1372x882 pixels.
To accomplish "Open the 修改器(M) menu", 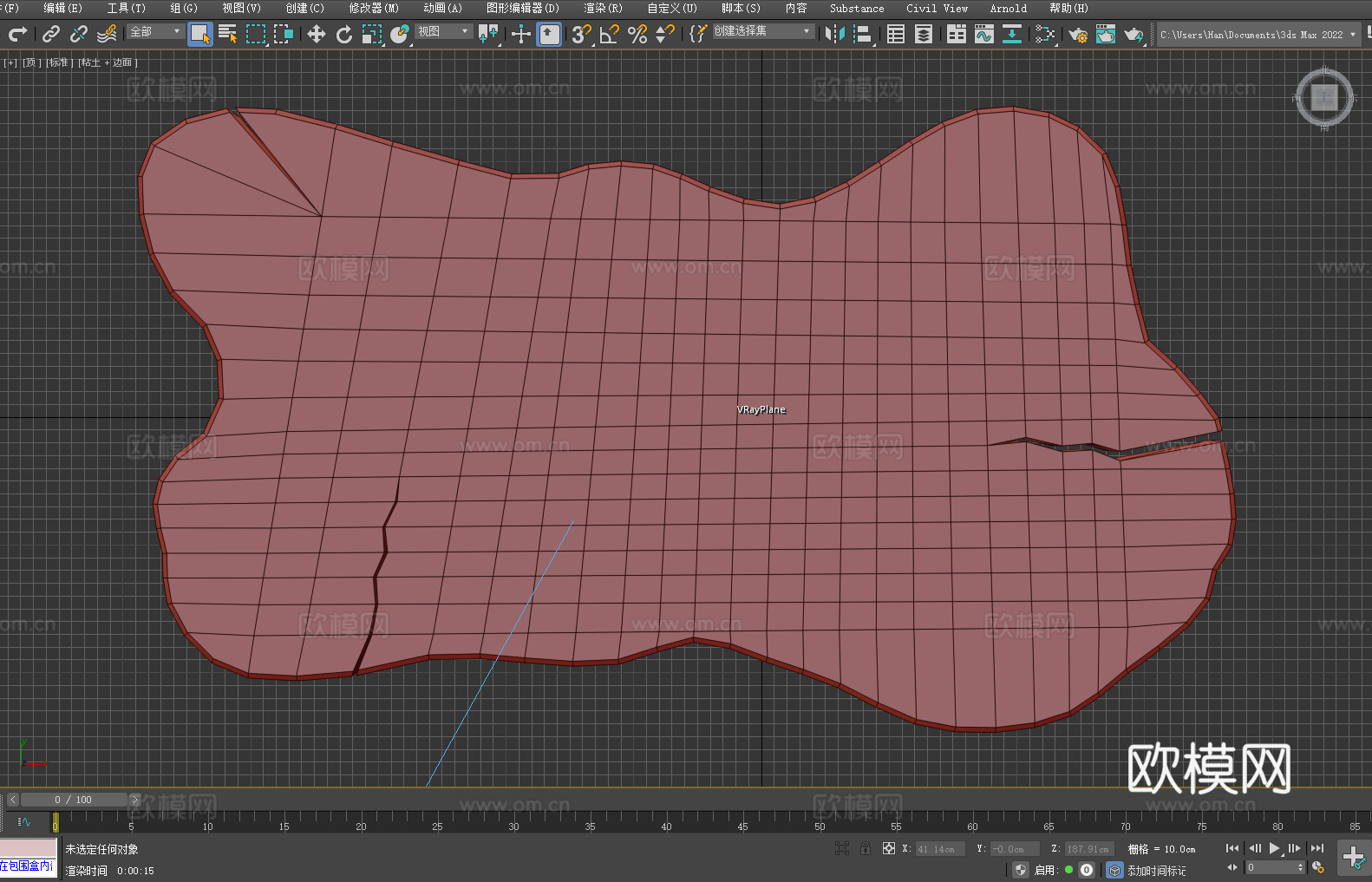I will (x=374, y=8).
